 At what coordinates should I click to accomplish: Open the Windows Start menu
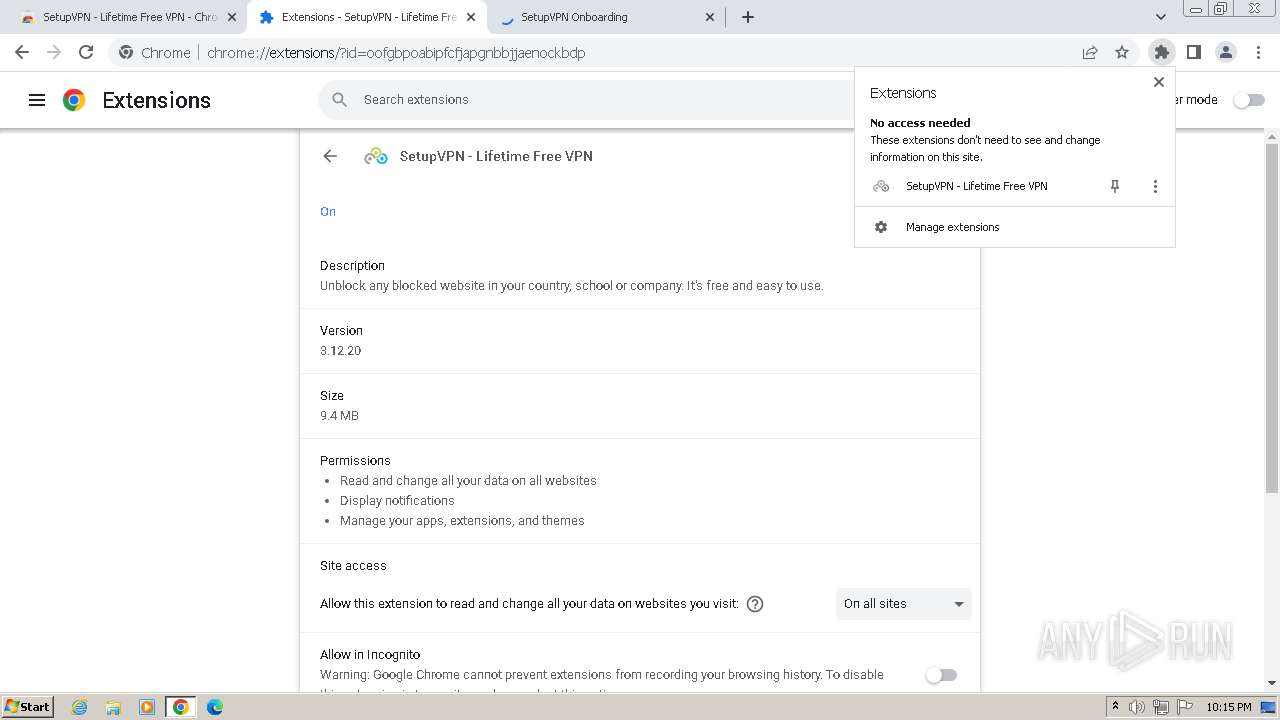[x=27, y=707]
